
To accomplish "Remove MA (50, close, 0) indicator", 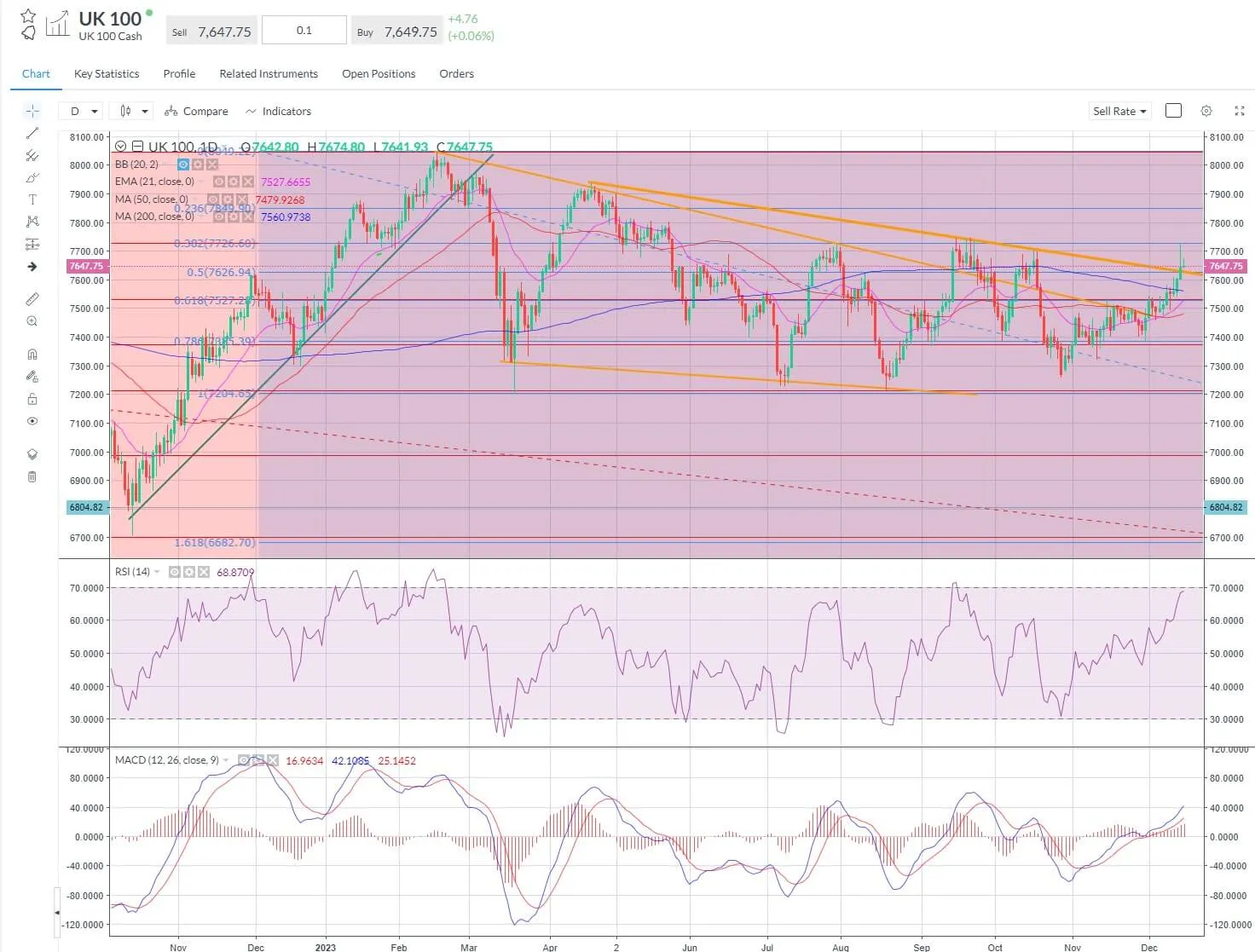I will click(242, 199).
